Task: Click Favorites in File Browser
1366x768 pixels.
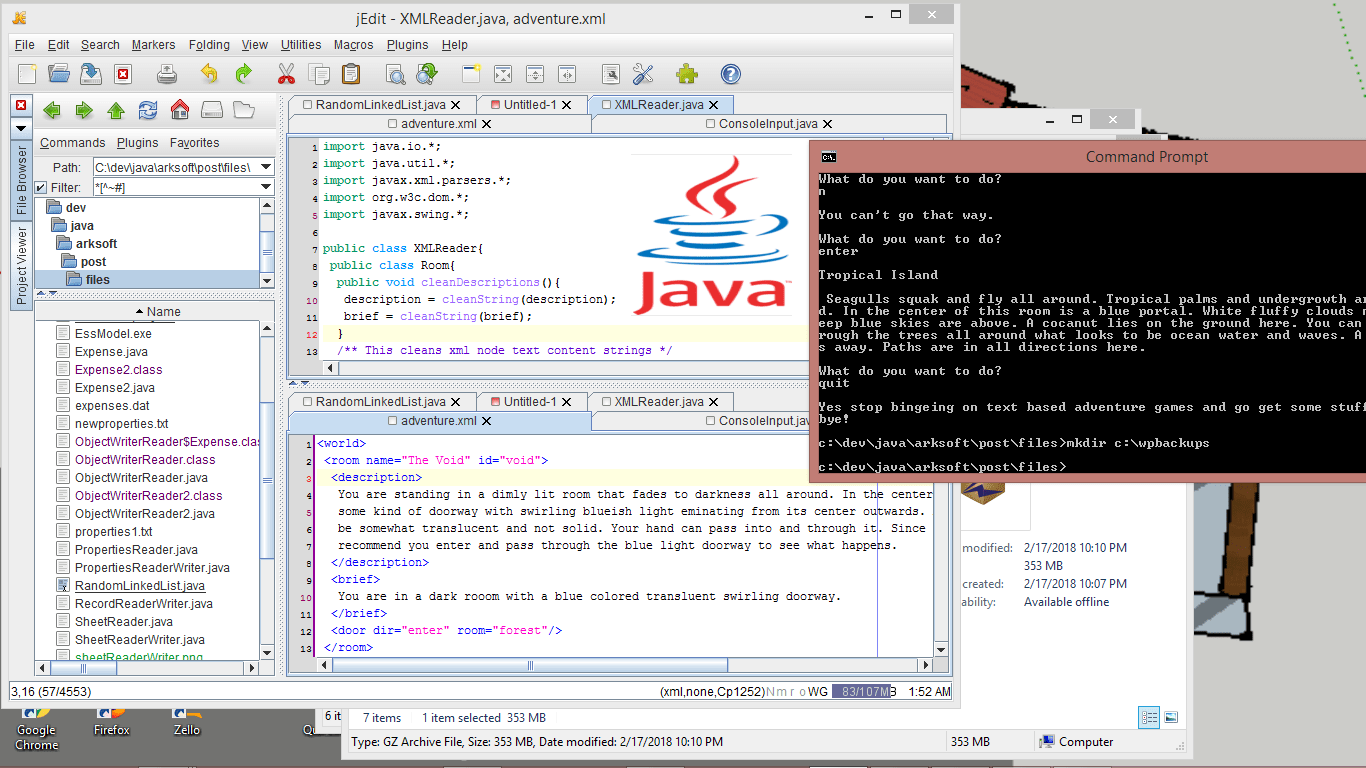Action: coord(195,143)
